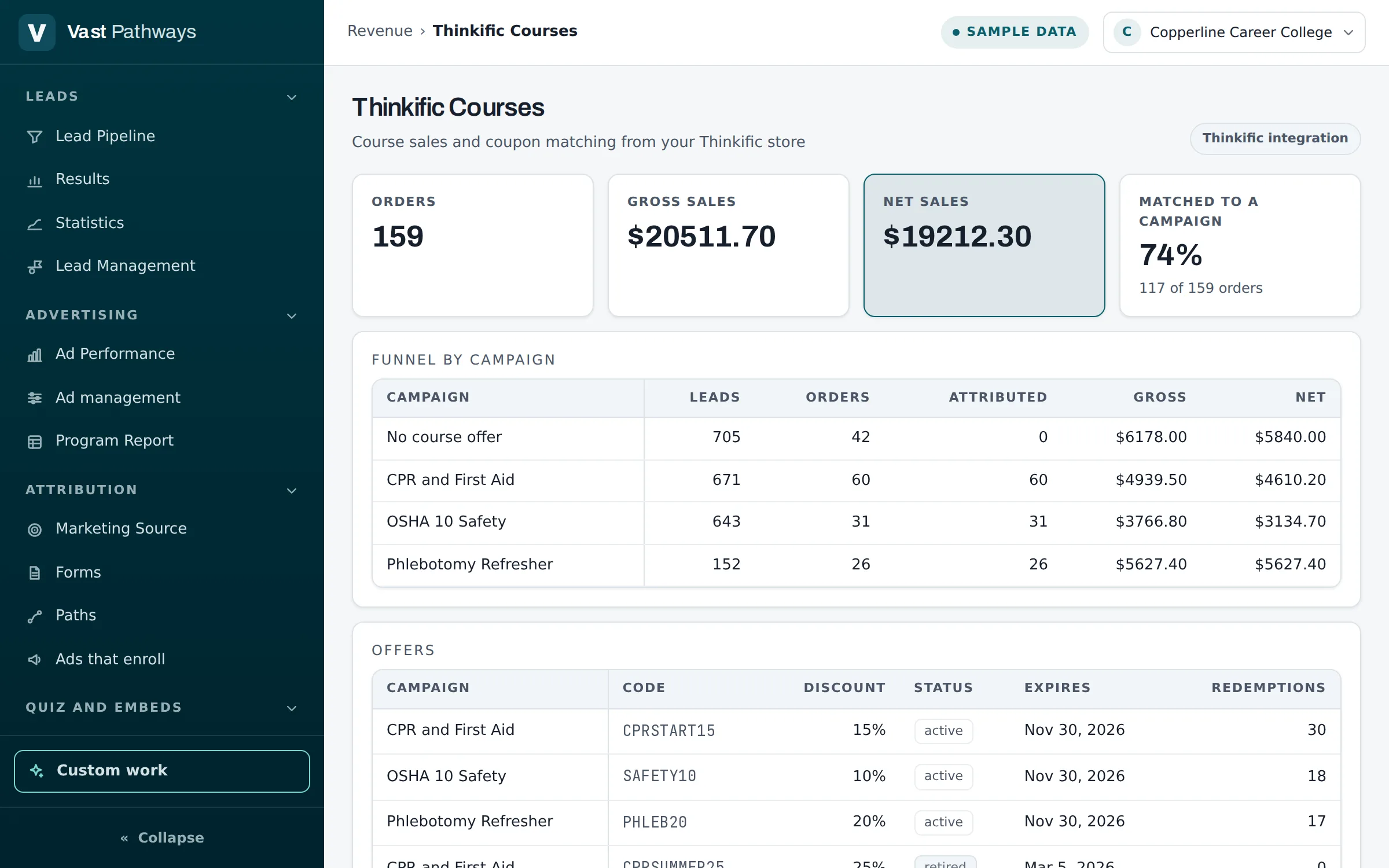Click the PHLEB20 coupon code
Viewport: 1389px width, 868px height.
point(655,822)
